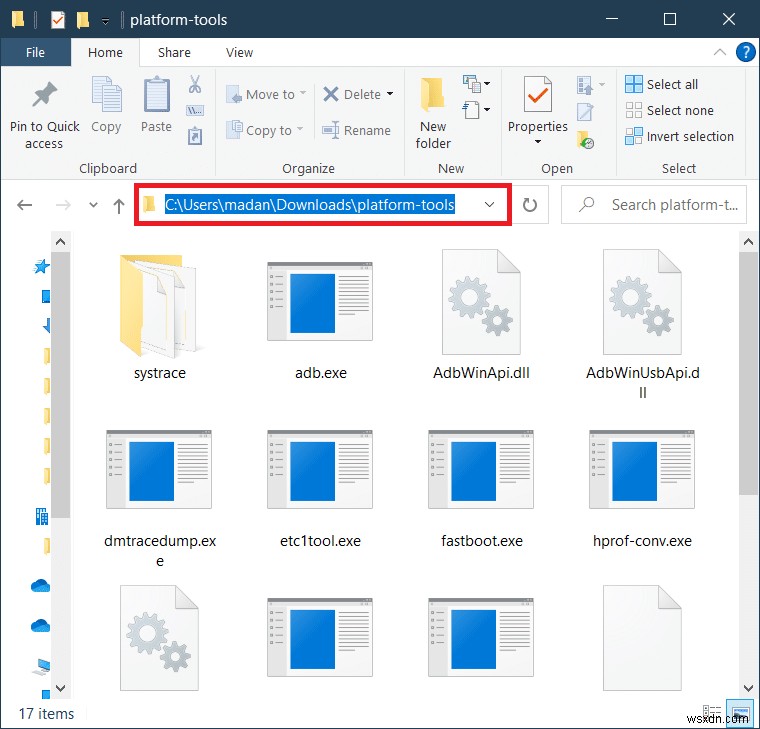This screenshot has width=760, height=729.
Task: Switch to the View ribbon tab
Action: pyautogui.click(x=239, y=52)
